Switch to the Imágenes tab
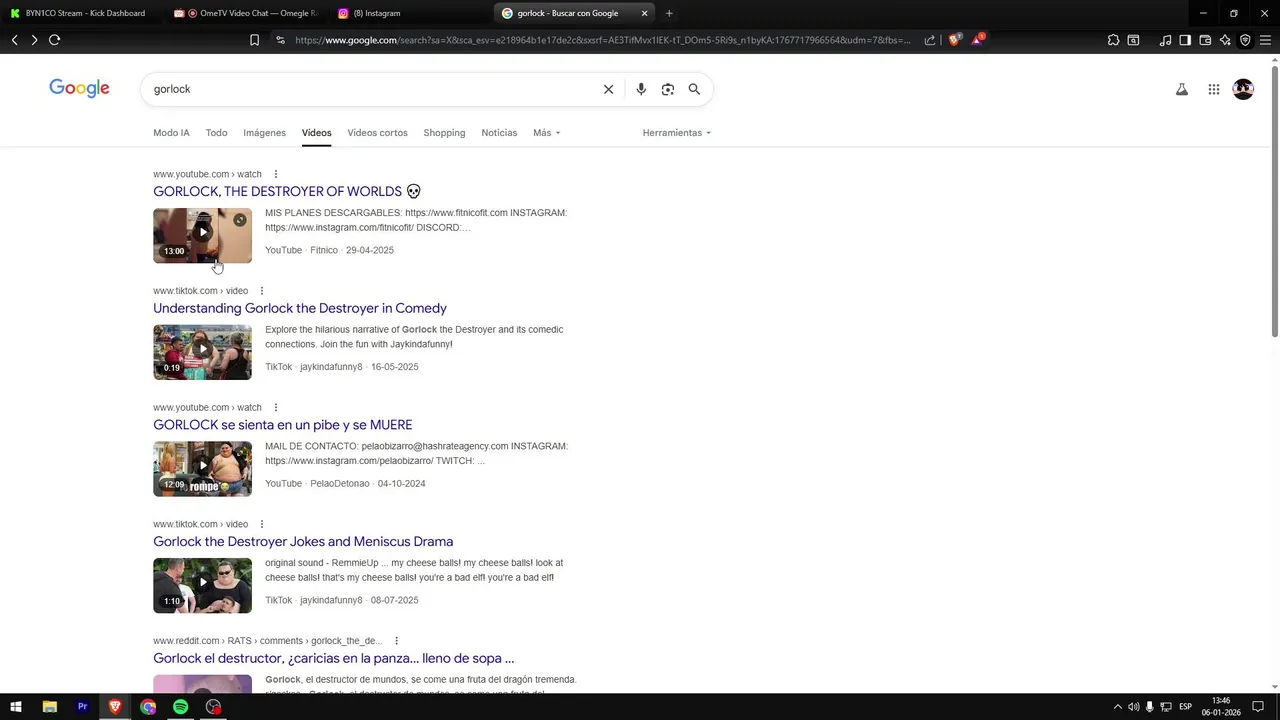This screenshot has height=720, width=1280. [264, 133]
